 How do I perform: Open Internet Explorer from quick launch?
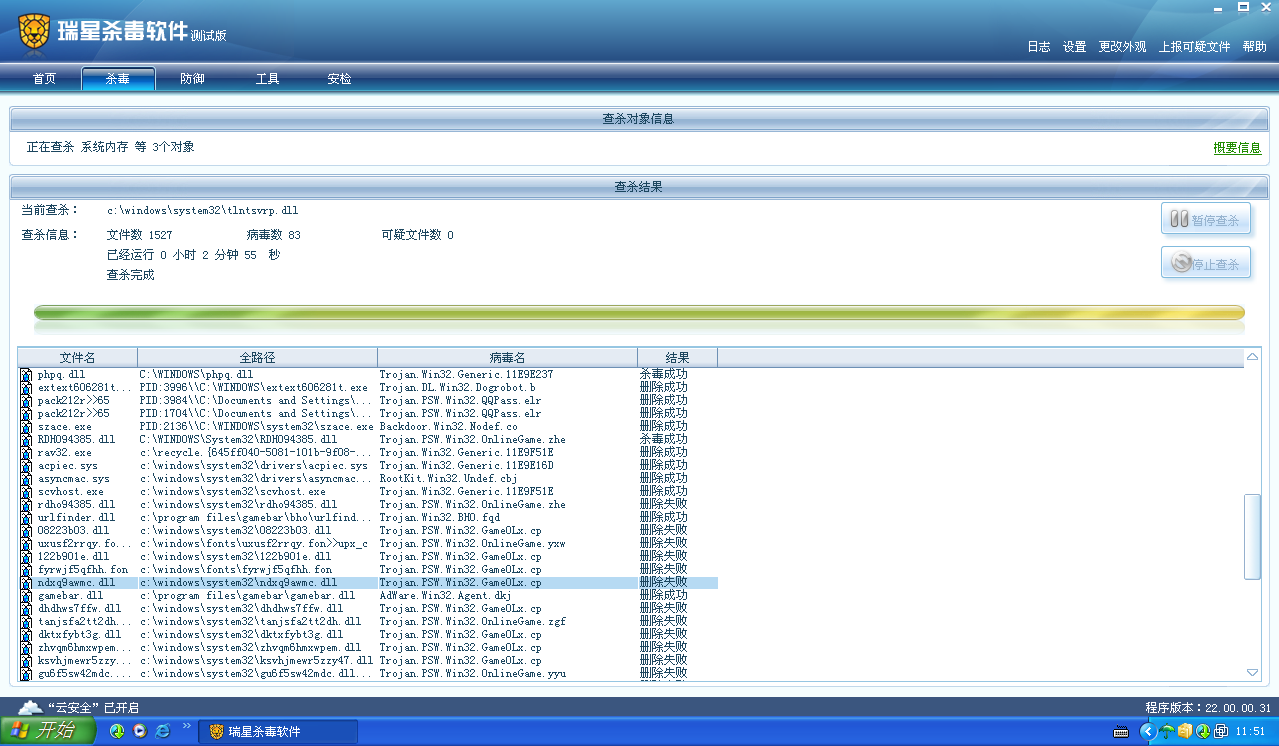(163, 731)
